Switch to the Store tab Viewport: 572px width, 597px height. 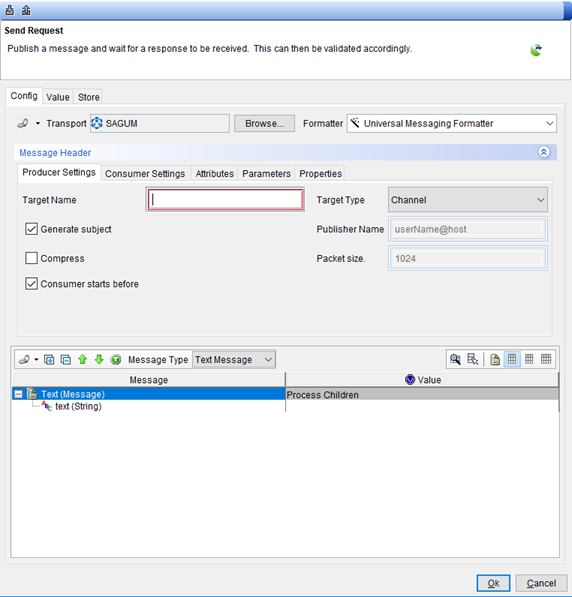(89, 97)
